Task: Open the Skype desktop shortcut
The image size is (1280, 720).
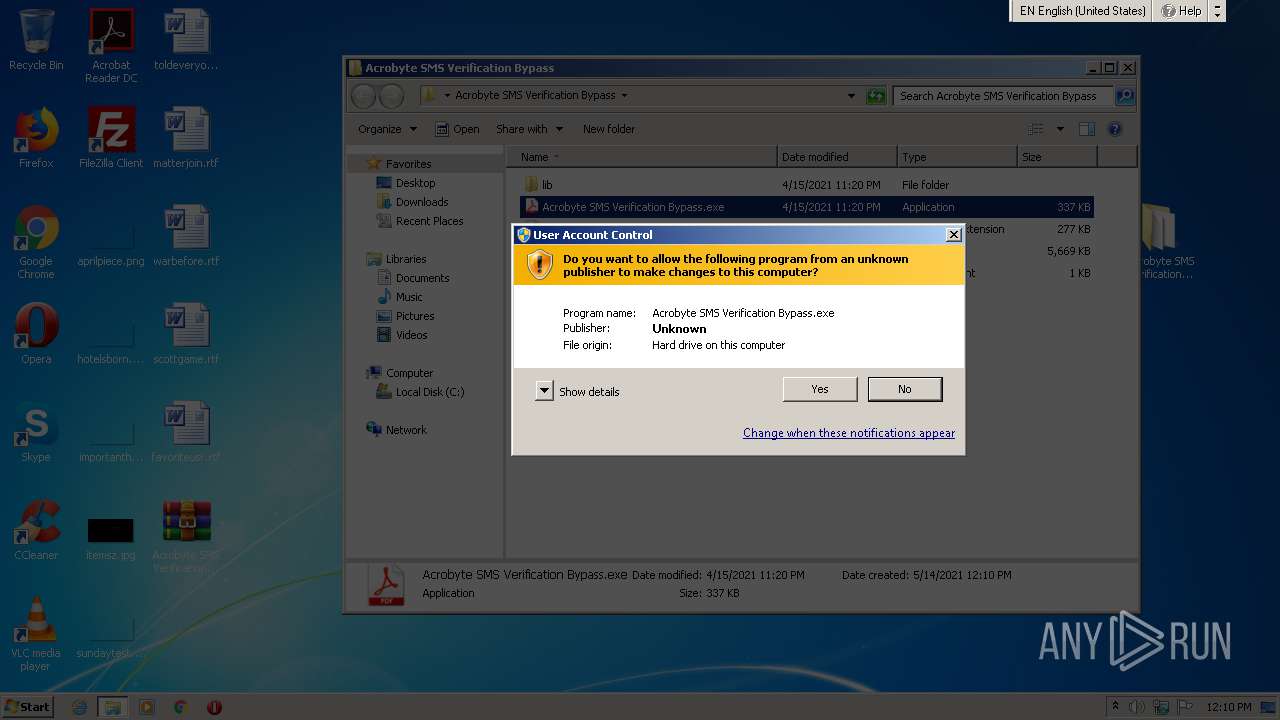Action: pos(36,432)
